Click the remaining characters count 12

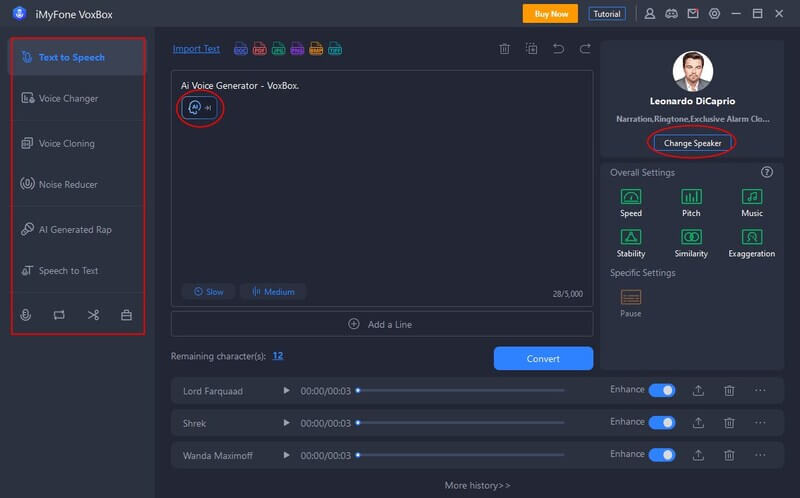[278, 356]
